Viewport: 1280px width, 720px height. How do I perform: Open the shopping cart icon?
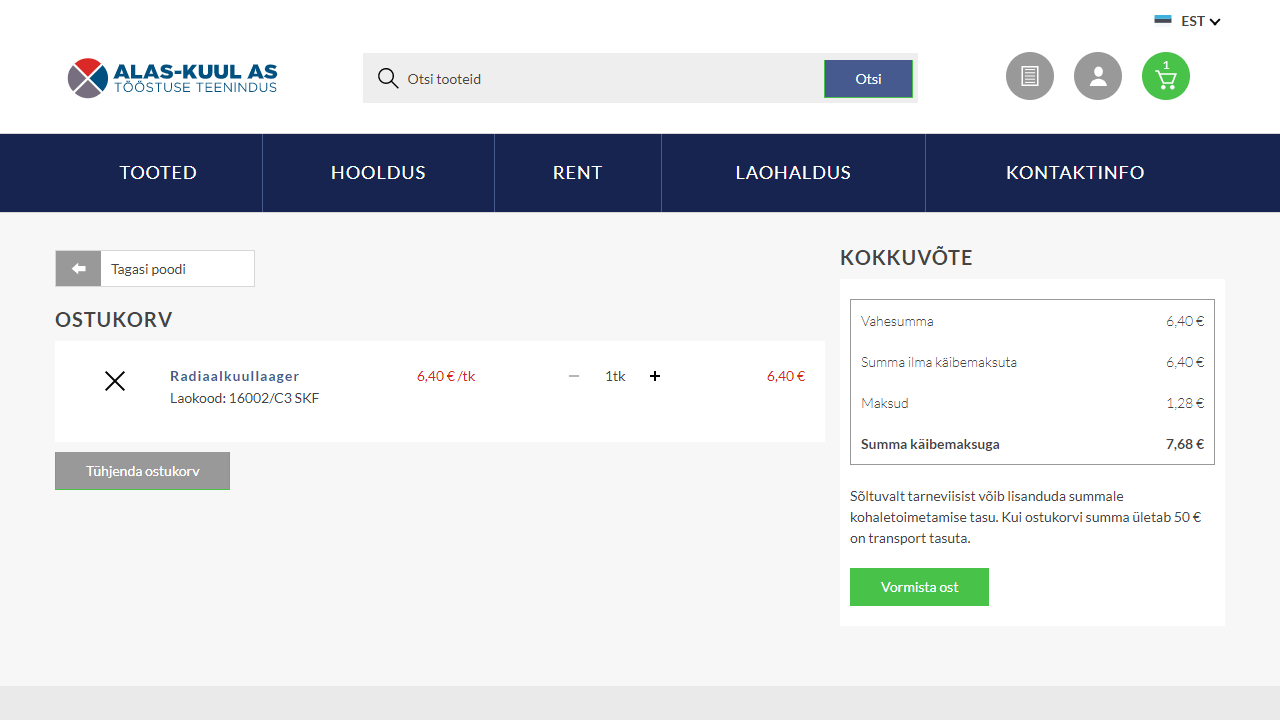[1165, 76]
